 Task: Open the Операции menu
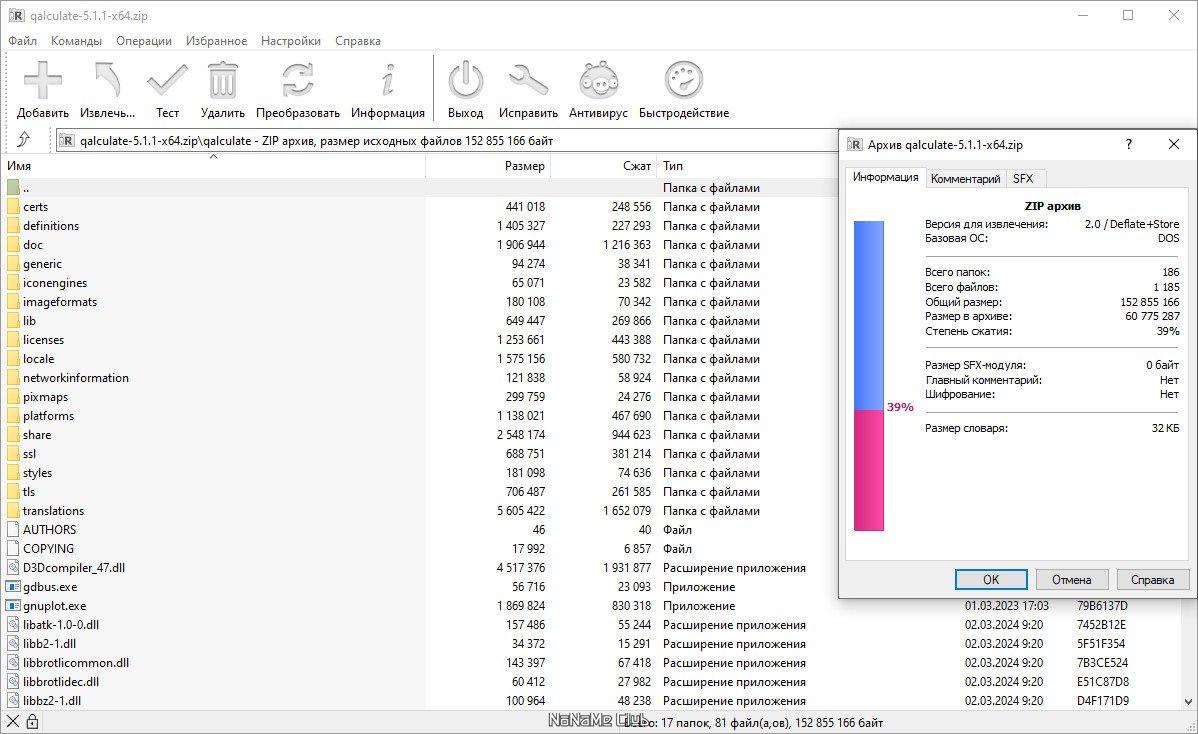[x=144, y=40]
